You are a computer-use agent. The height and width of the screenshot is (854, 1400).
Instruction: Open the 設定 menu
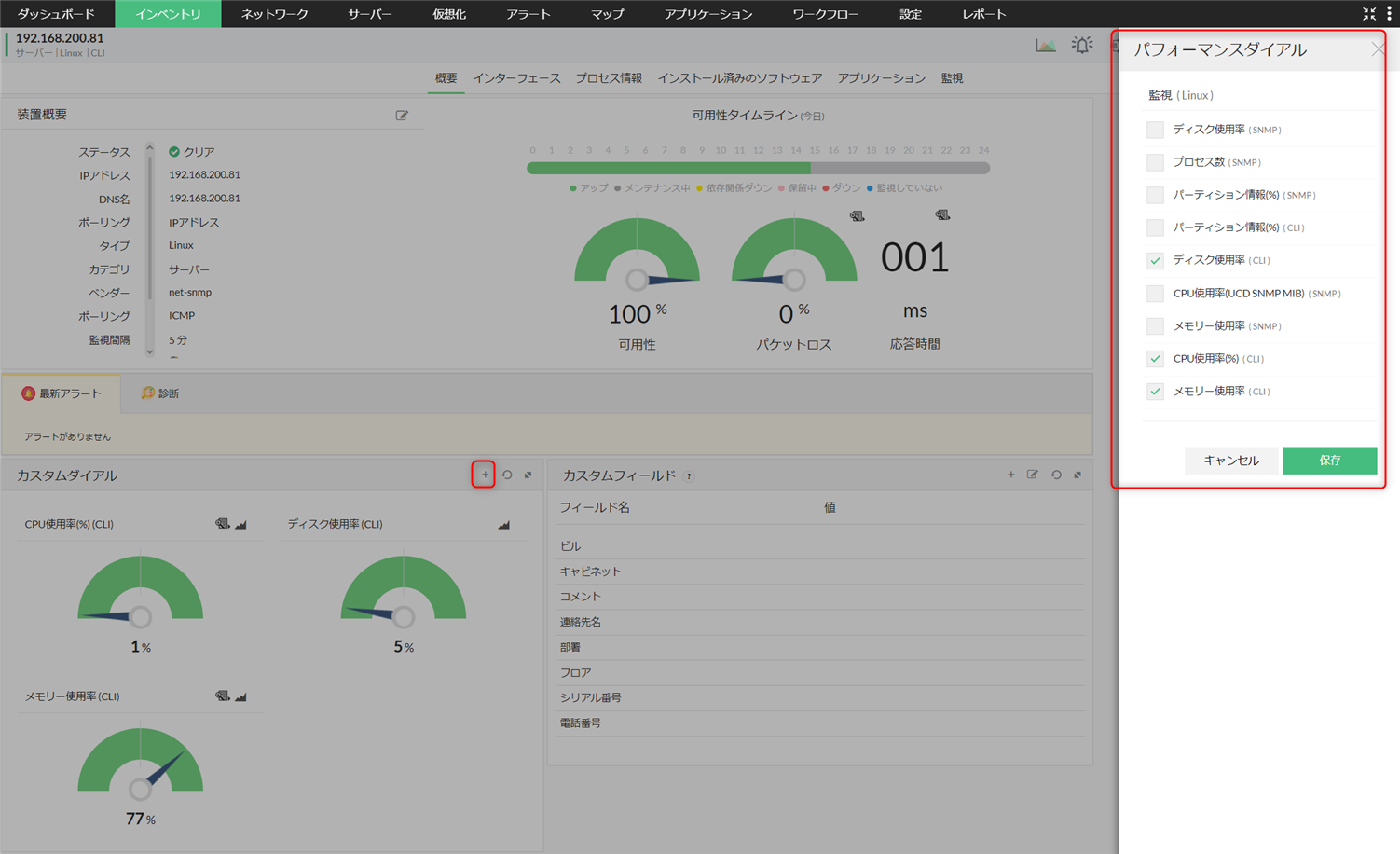point(911,14)
